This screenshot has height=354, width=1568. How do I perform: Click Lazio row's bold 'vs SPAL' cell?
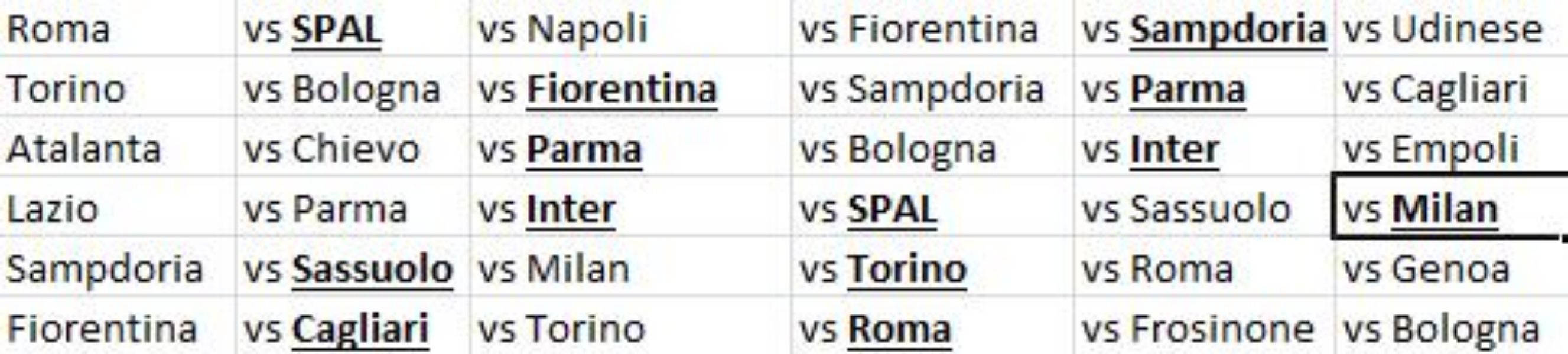point(868,209)
